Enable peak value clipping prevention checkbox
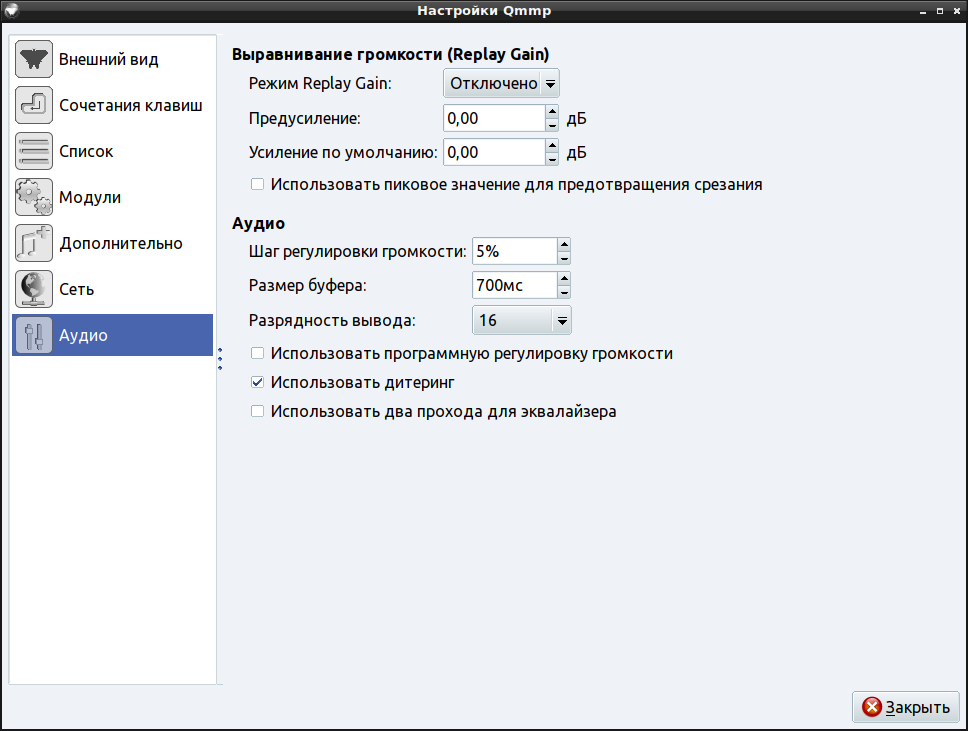Image resolution: width=968 pixels, height=731 pixels. 258,185
